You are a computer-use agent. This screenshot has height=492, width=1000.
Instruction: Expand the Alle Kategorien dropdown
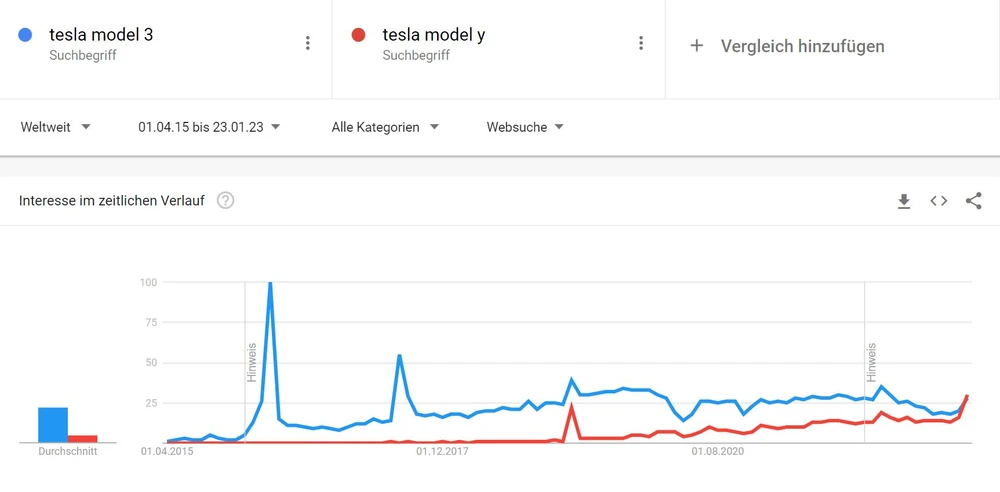[x=385, y=127]
